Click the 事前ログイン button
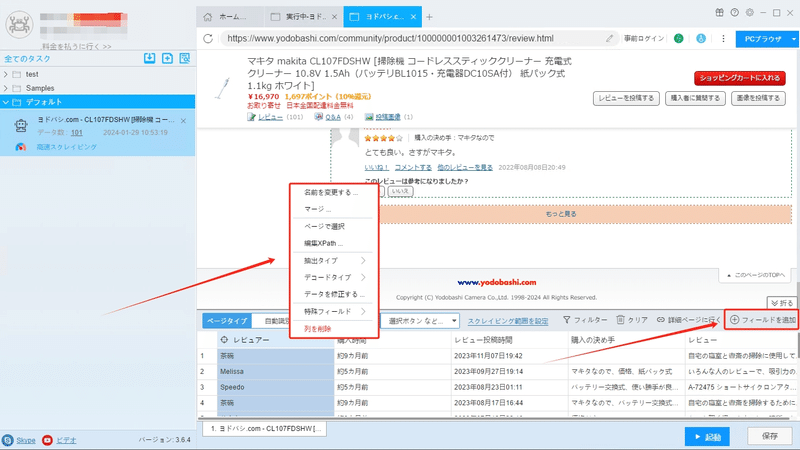 644,38
